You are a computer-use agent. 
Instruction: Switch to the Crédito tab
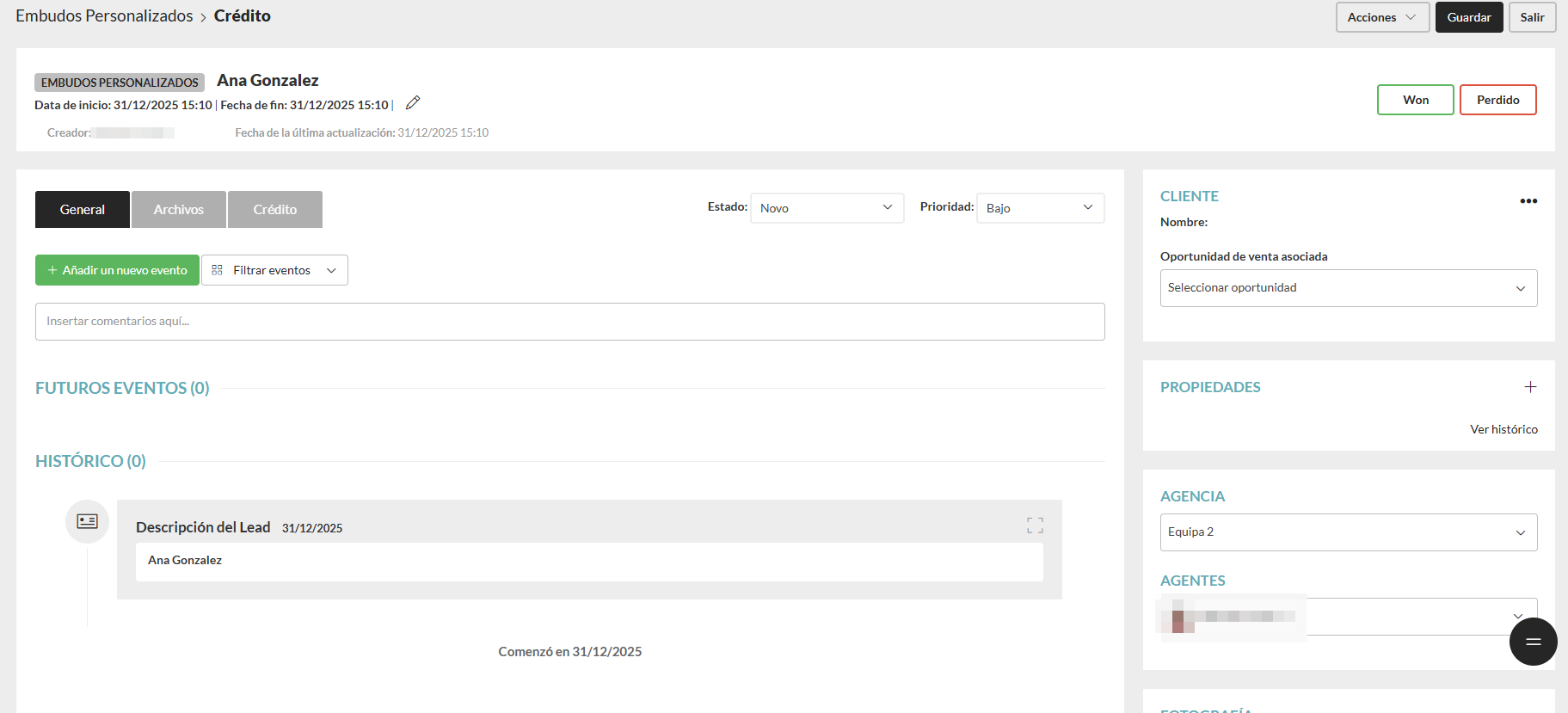point(275,210)
